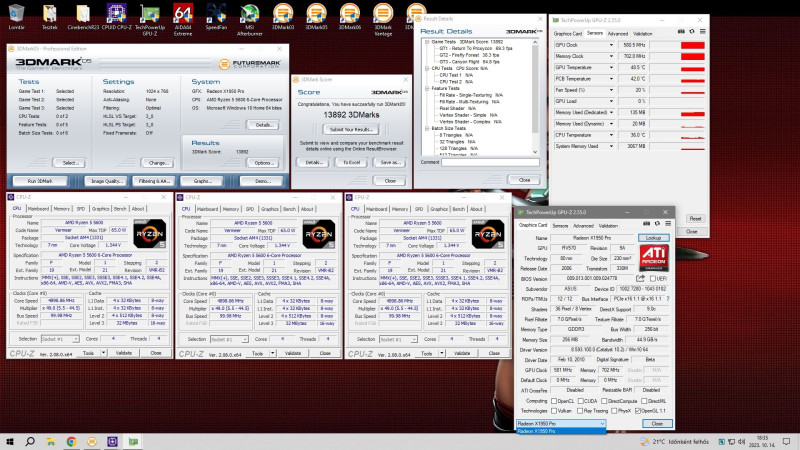Switch to Memory tab in middle CPU-Z window
The width and height of the screenshot is (800, 450).
231,209
